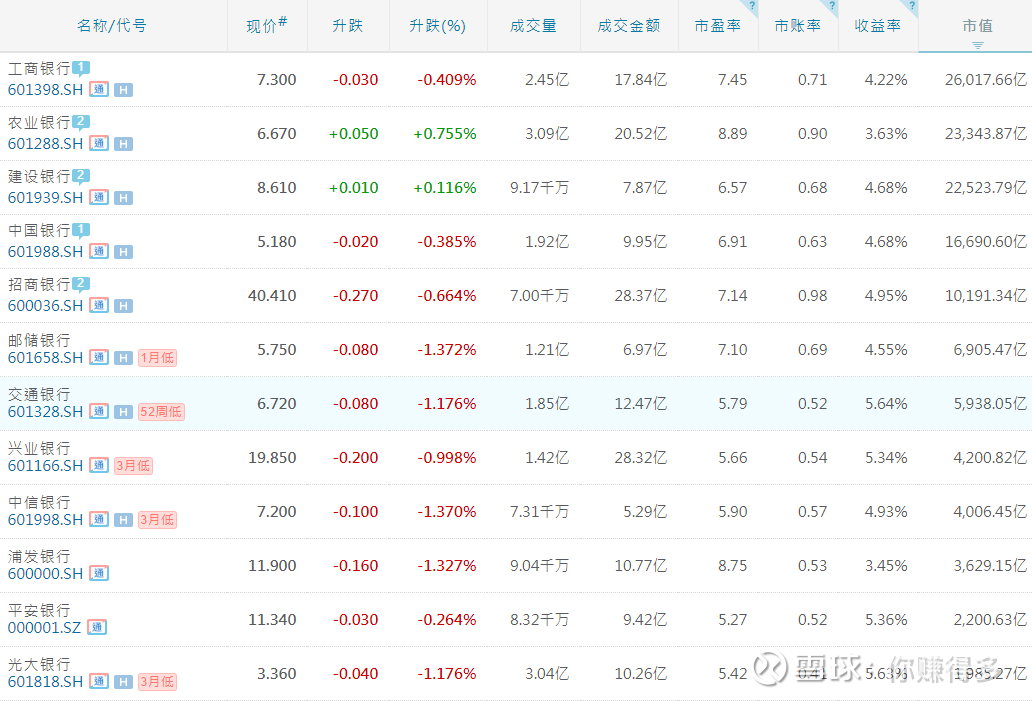Click the 1月低 tag for 邮储银行
Image resolution: width=1032 pixels, height=701 pixels.
[157, 357]
